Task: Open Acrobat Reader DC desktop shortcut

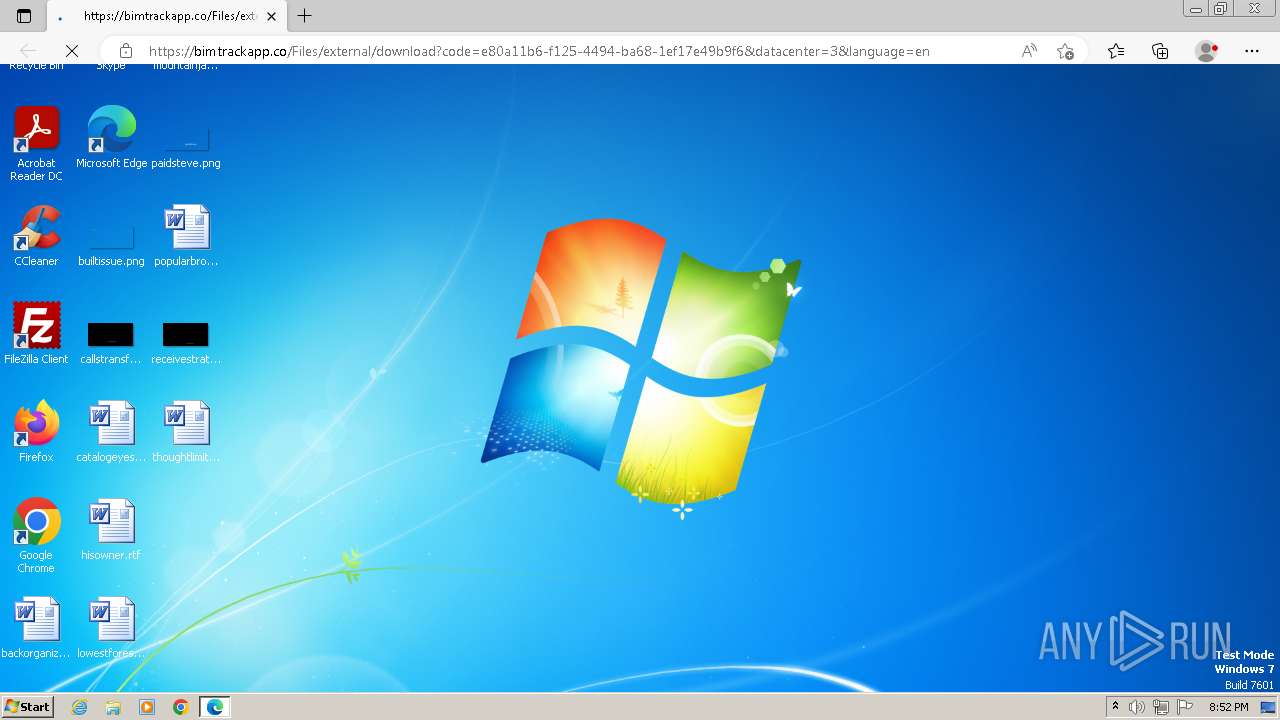Action: coord(37,143)
